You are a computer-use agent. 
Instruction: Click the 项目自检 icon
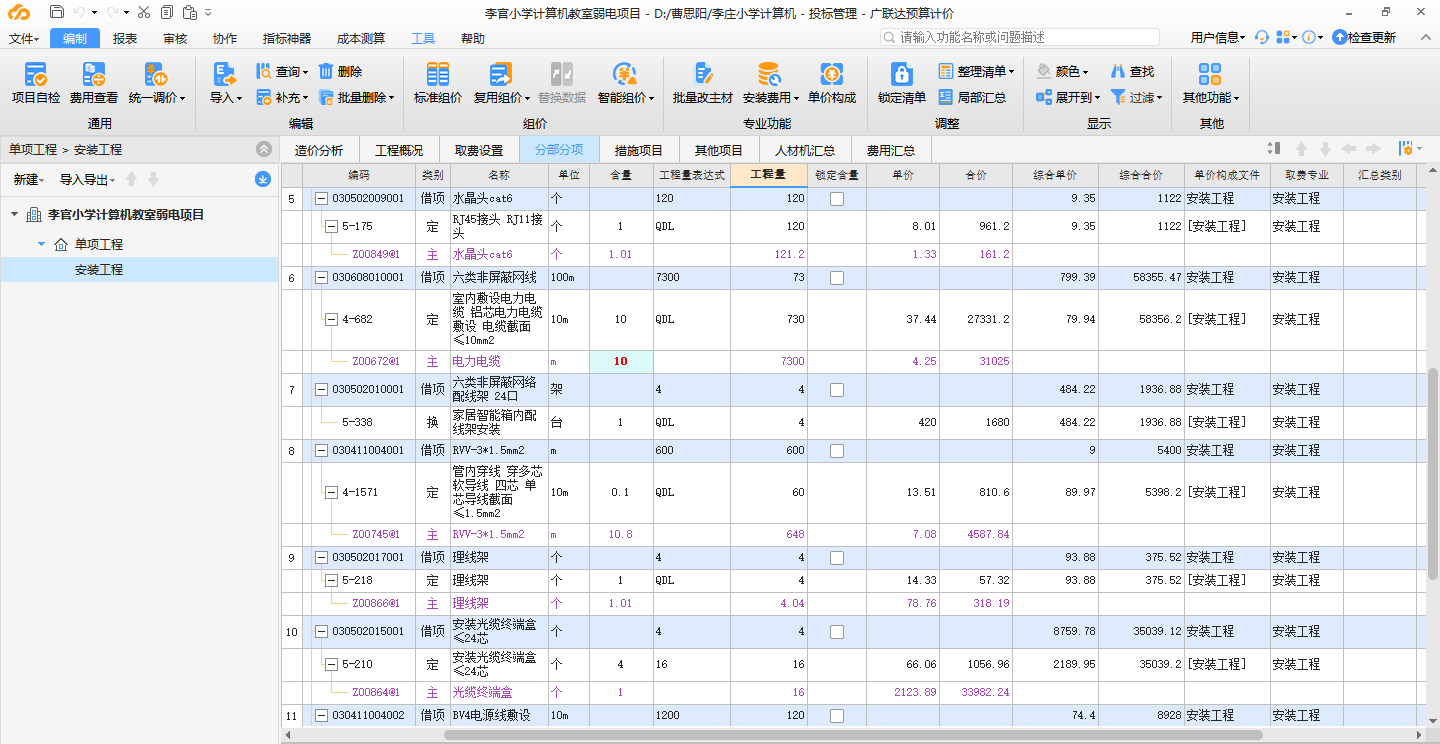coord(36,75)
